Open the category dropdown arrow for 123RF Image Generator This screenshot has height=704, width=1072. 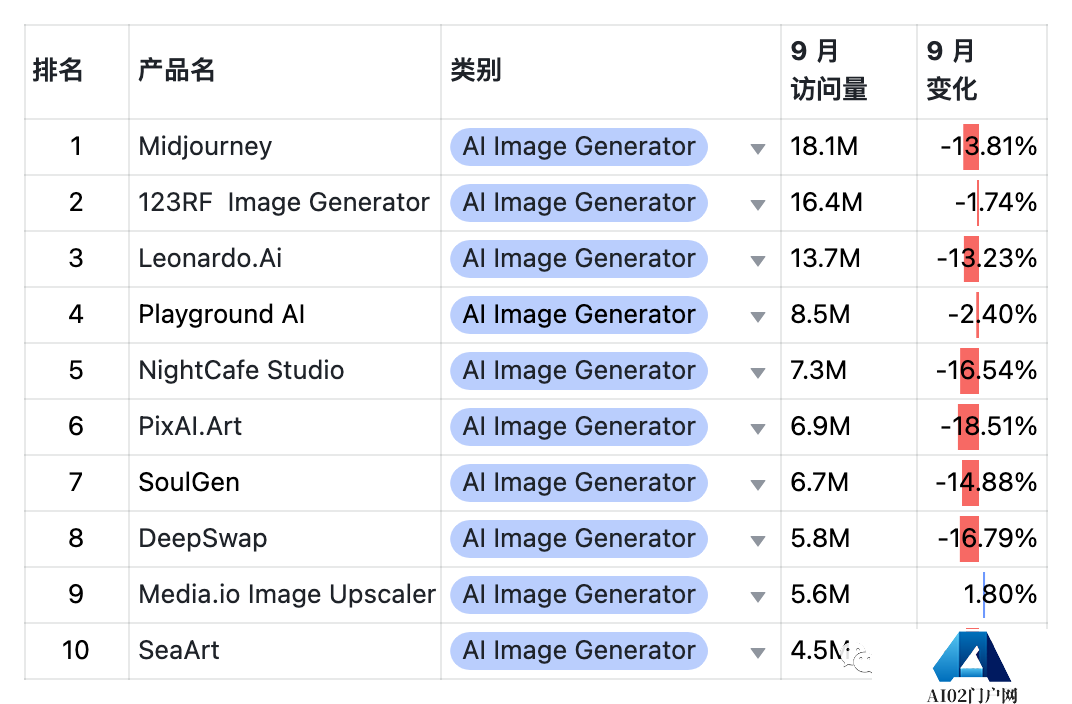(757, 204)
